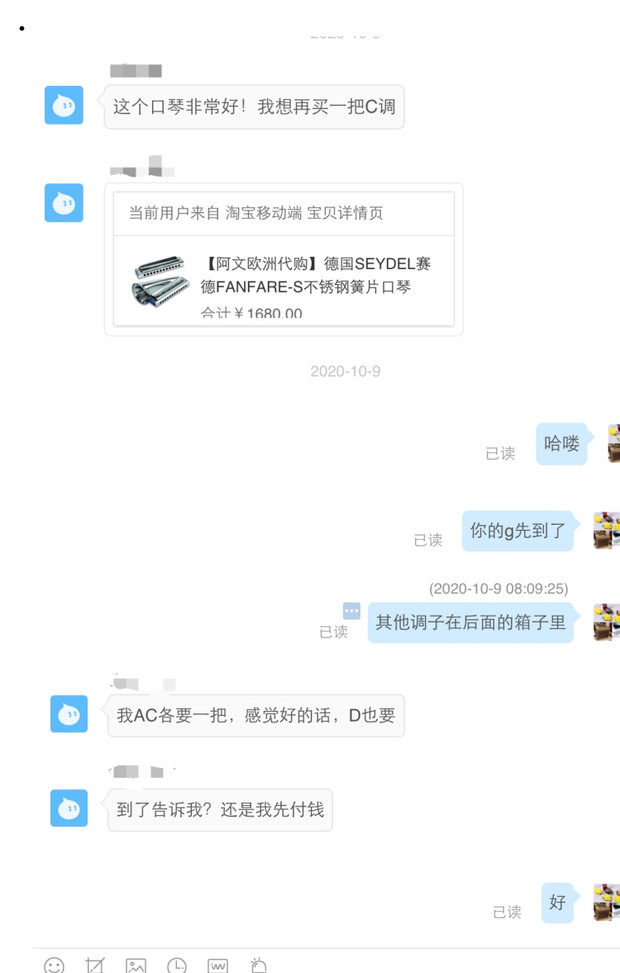The width and height of the screenshot is (620, 973).
Task: Select the 这个口琴非常好 message bubble
Action: coord(254,107)
